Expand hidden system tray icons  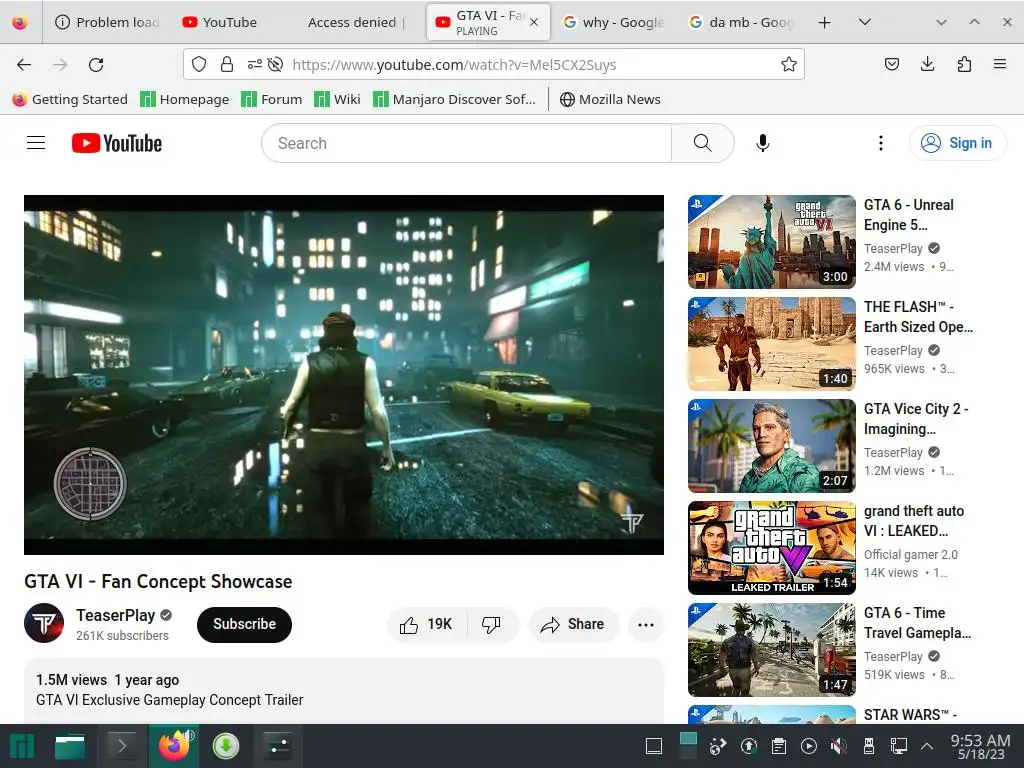[926, 746]
